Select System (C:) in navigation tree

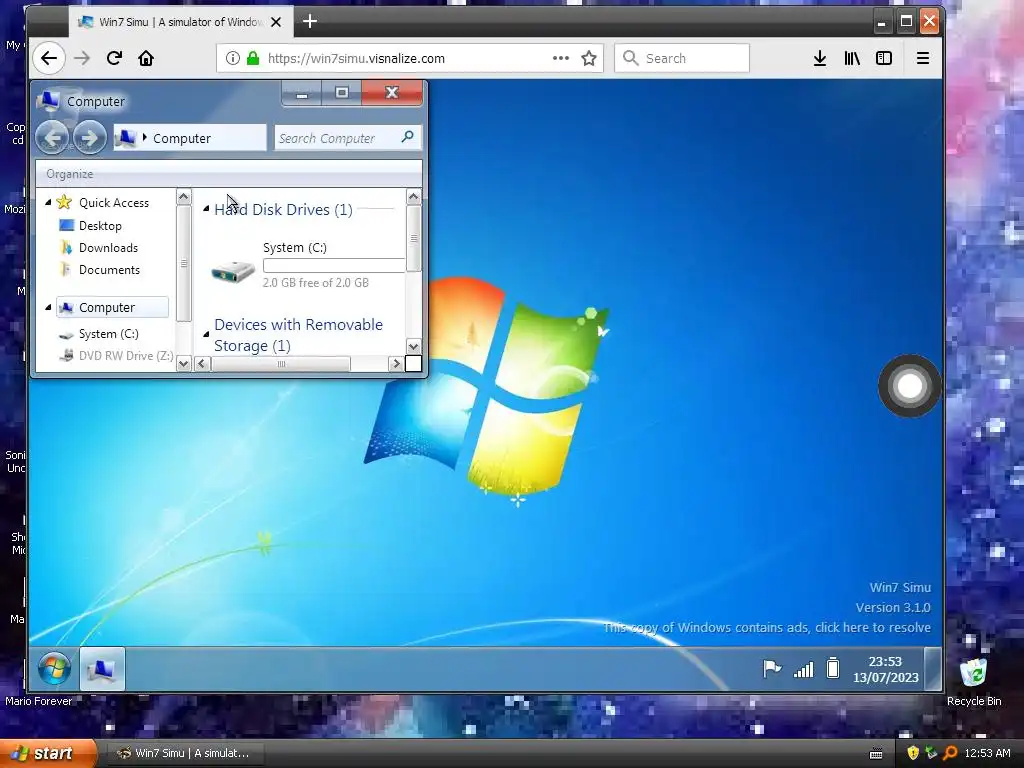[x=108, y=334]
